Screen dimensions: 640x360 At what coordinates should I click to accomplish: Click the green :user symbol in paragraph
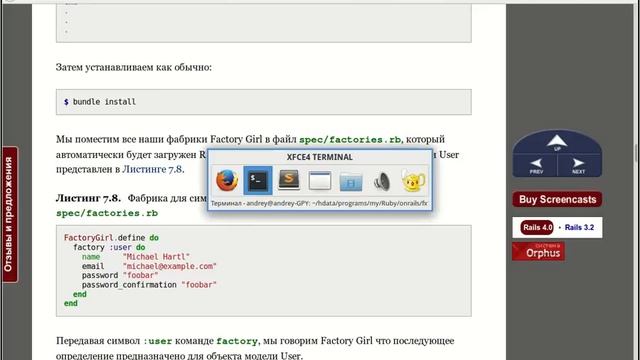(x=158, y=341)
